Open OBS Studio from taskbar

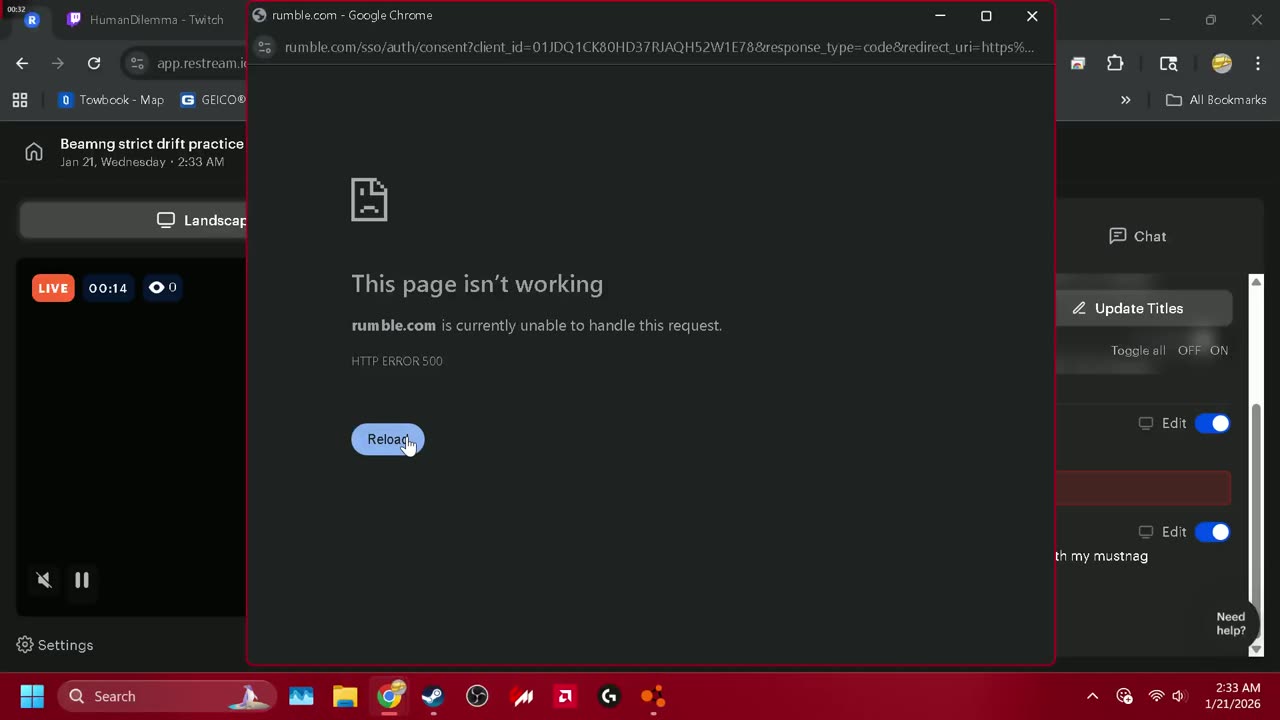pos(477,696)
